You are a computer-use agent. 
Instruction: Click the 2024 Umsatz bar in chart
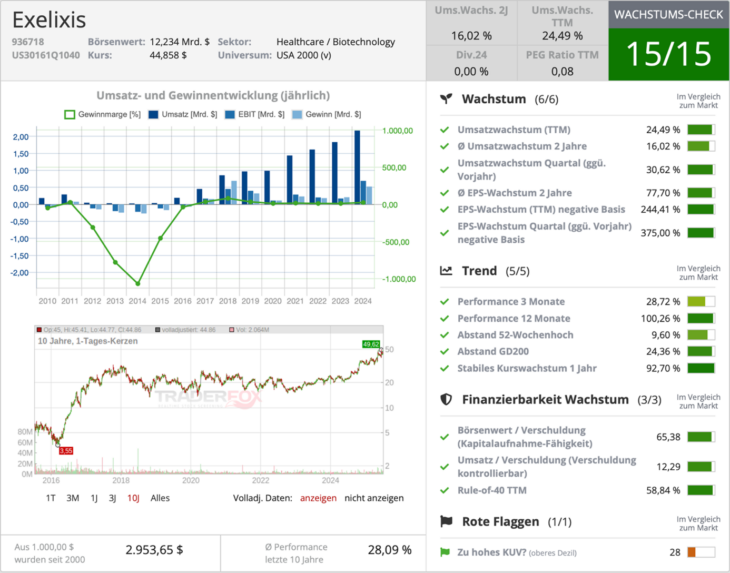click(357, 168)
